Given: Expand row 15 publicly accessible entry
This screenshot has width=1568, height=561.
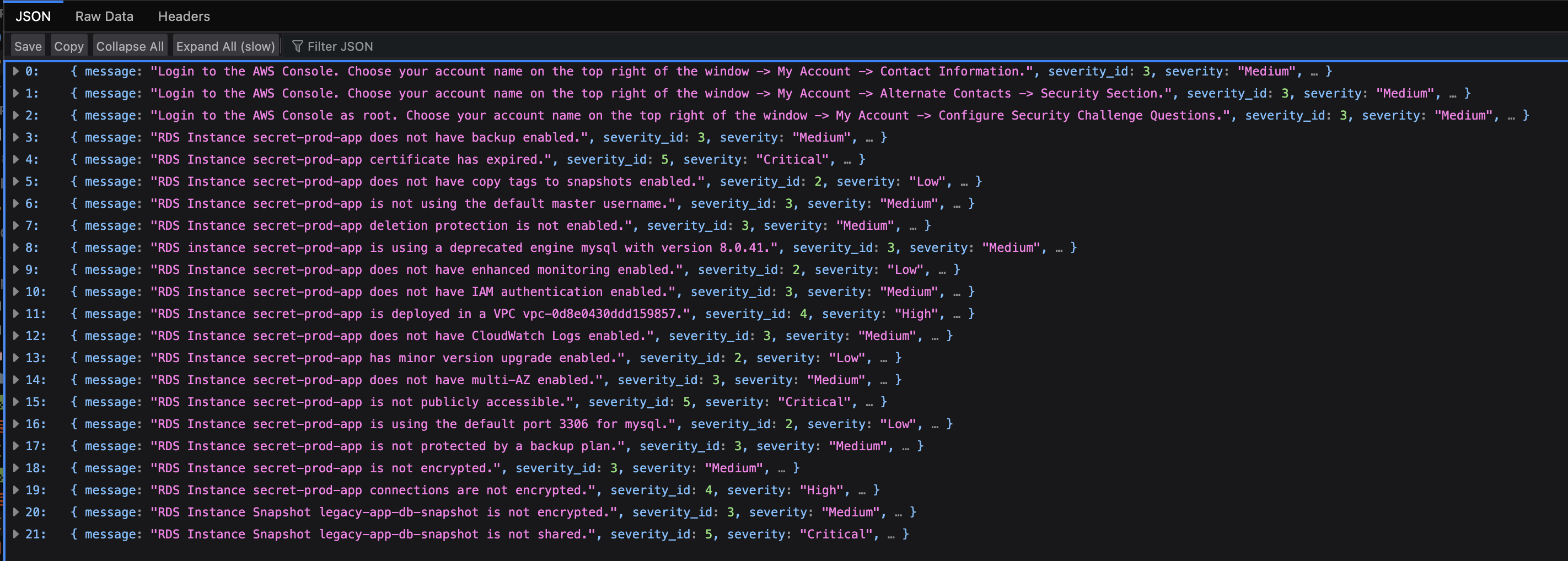Looking at the screenshot, I should (16, 402).
